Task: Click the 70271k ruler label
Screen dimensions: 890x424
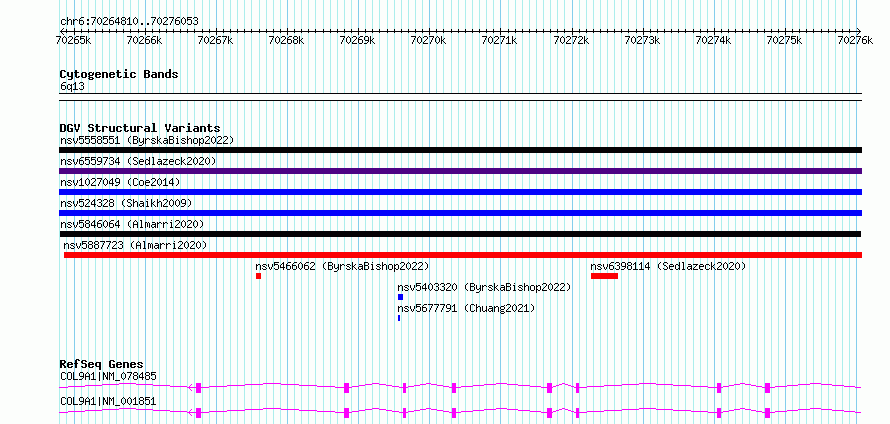Action: click(499, 40)
